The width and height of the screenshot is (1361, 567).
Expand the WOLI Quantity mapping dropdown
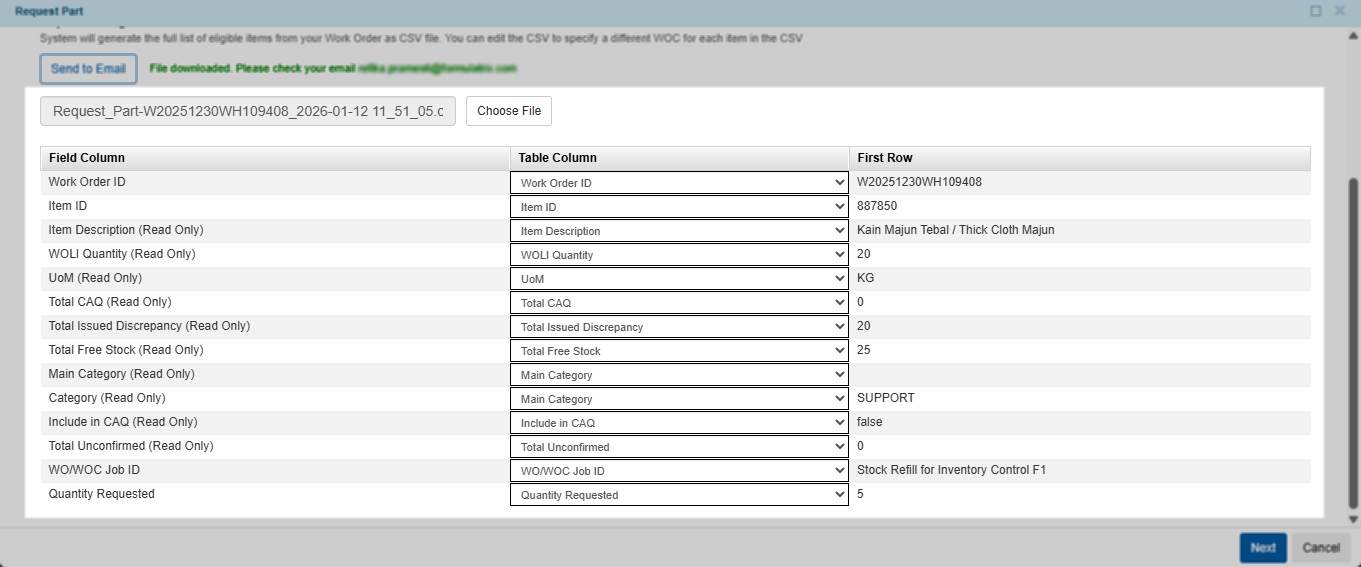coord(679,255)
